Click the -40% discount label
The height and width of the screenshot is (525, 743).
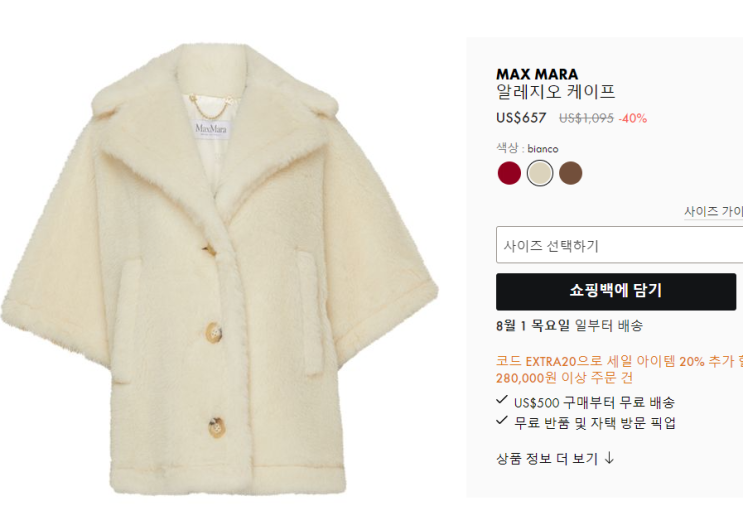pyautogui.click(x=633, y=118)
